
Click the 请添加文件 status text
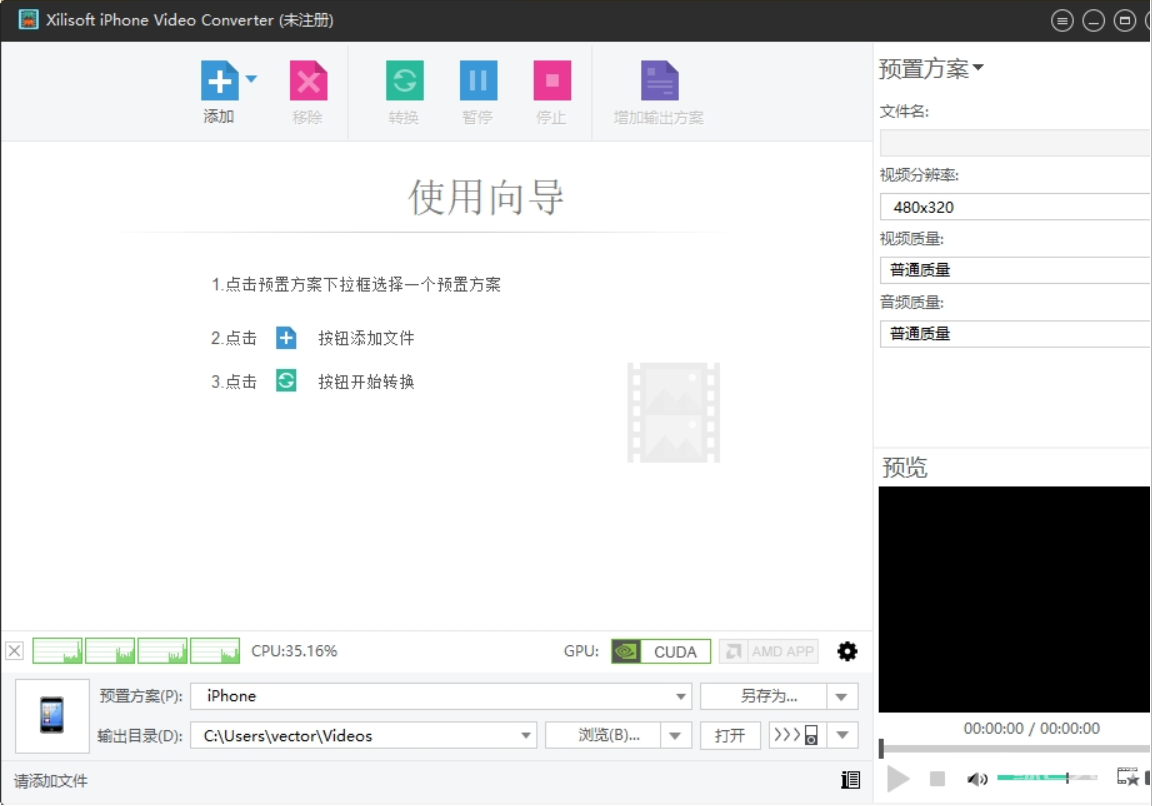click(51, 781)
